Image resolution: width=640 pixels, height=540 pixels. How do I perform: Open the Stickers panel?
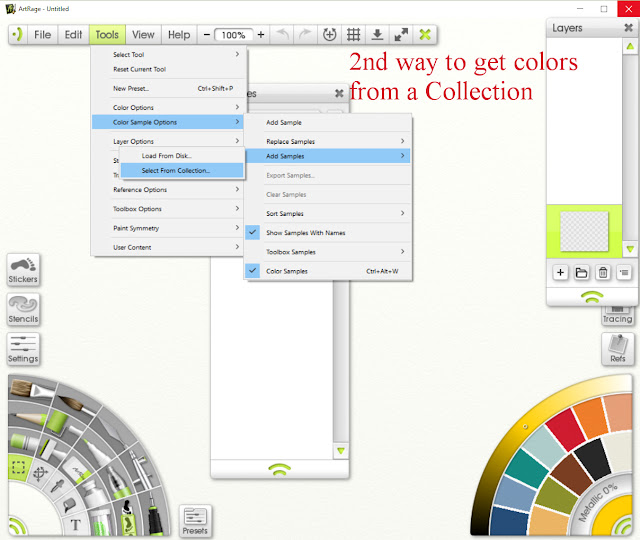[x=23, y=270]
